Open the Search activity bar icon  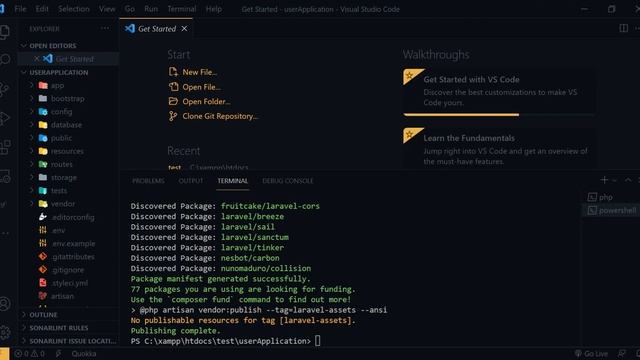[x=4, y=60]
